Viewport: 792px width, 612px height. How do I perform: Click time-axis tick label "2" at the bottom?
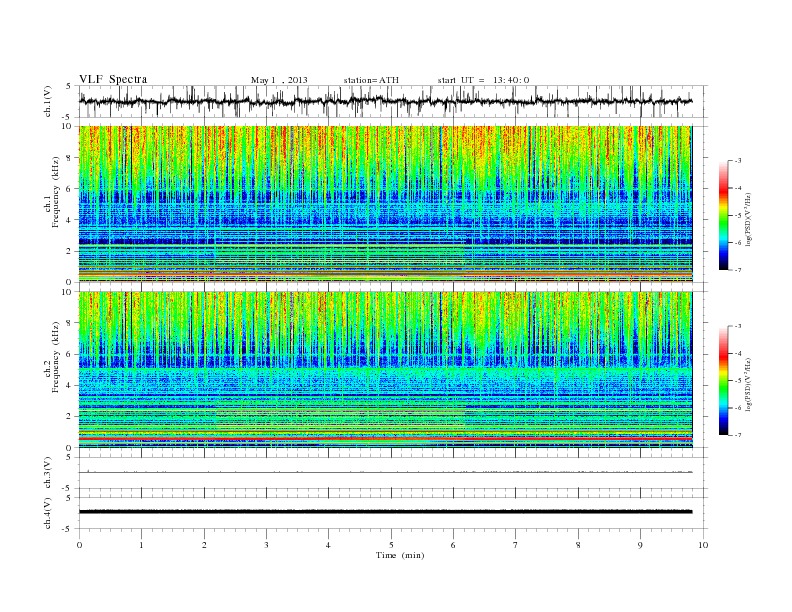click(204, 545)
